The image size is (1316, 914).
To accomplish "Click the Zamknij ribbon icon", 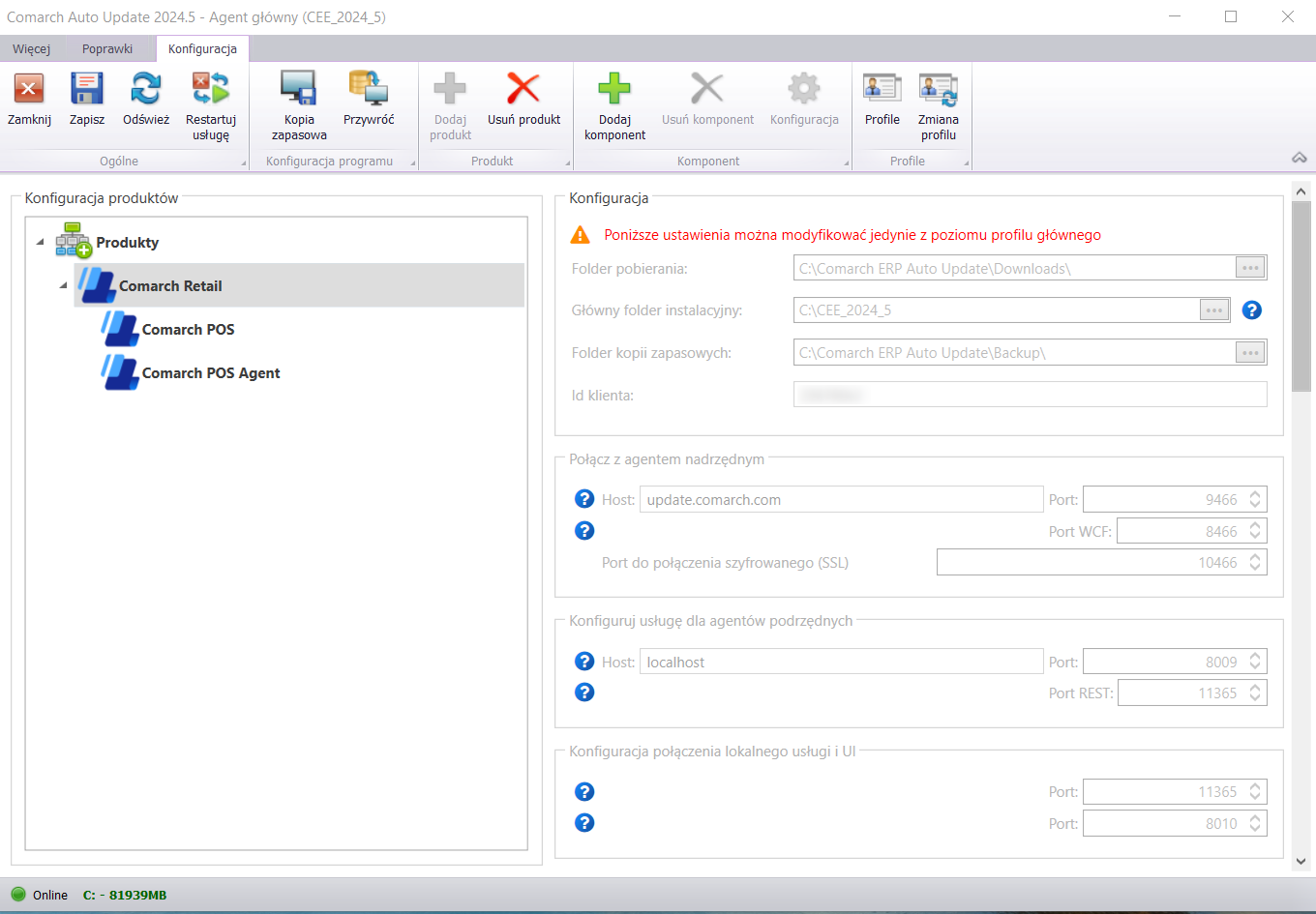I will click(x=28, y=89).
